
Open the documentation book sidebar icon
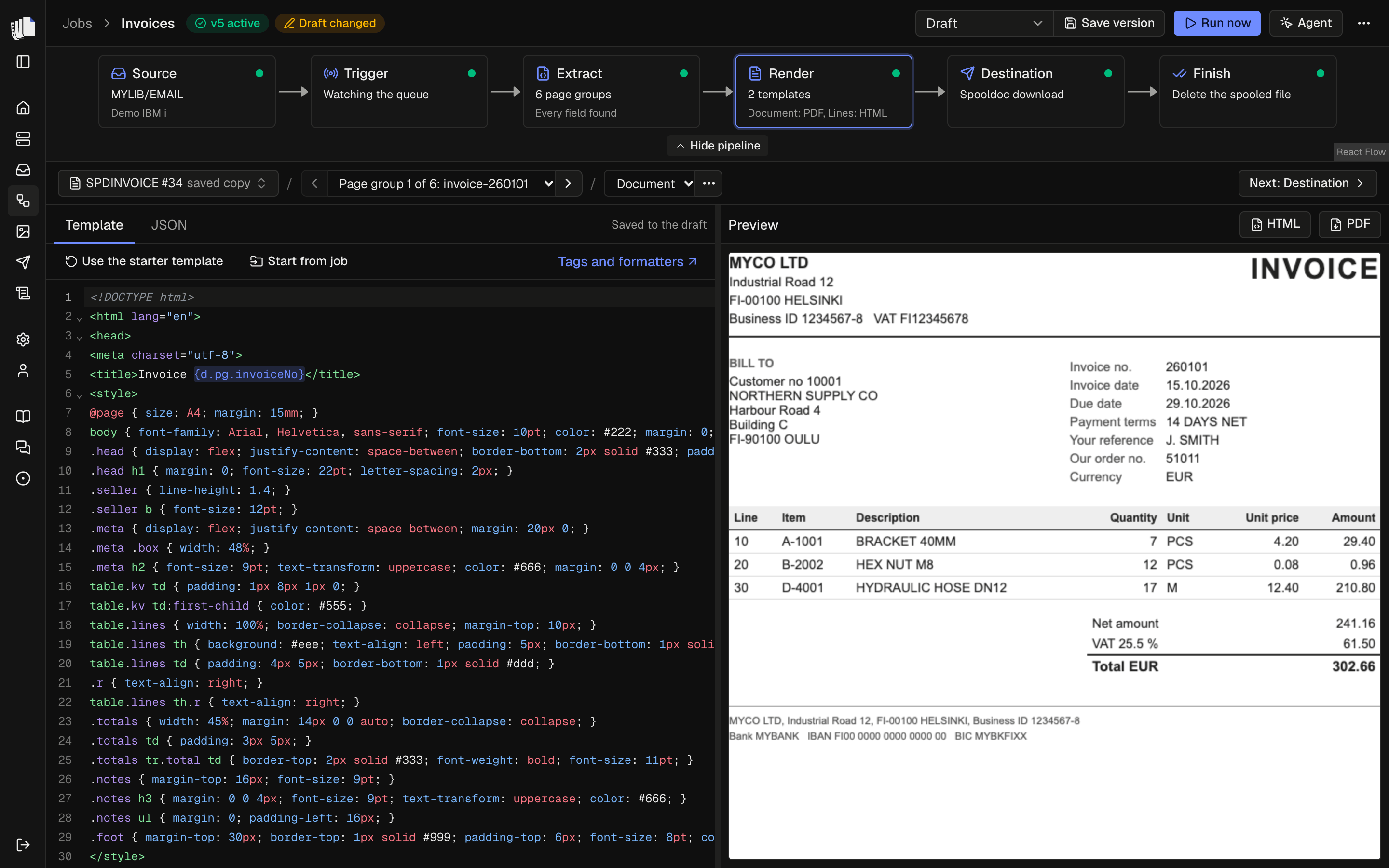pos(23,417)
